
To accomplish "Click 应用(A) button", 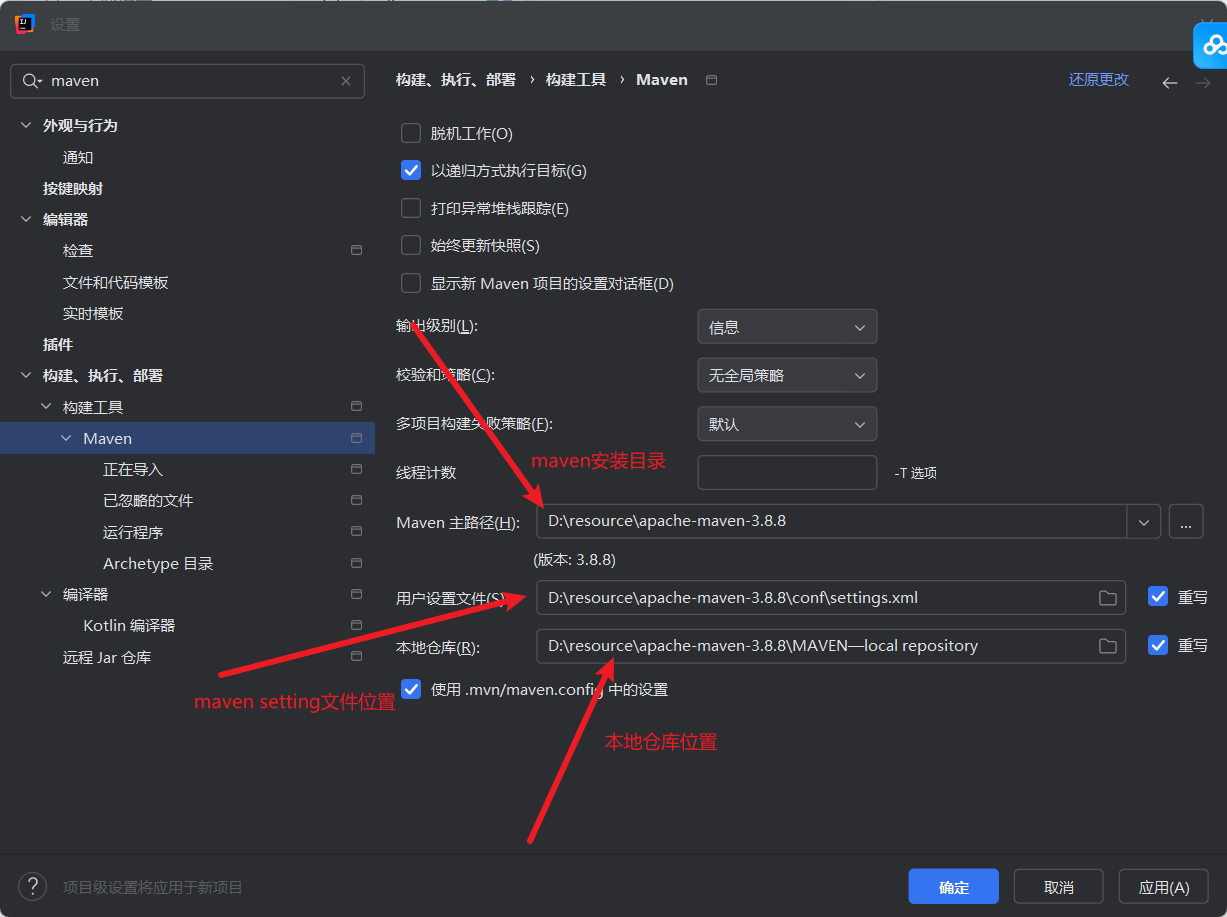I will (1164, 887).
